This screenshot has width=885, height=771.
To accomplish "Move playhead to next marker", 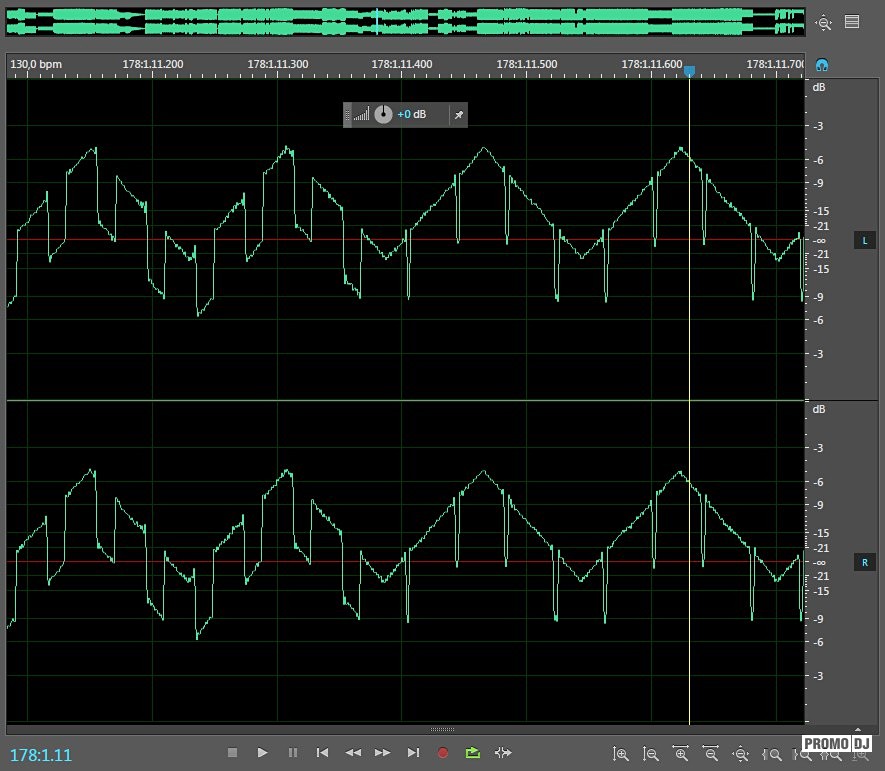I will [413, 753].
